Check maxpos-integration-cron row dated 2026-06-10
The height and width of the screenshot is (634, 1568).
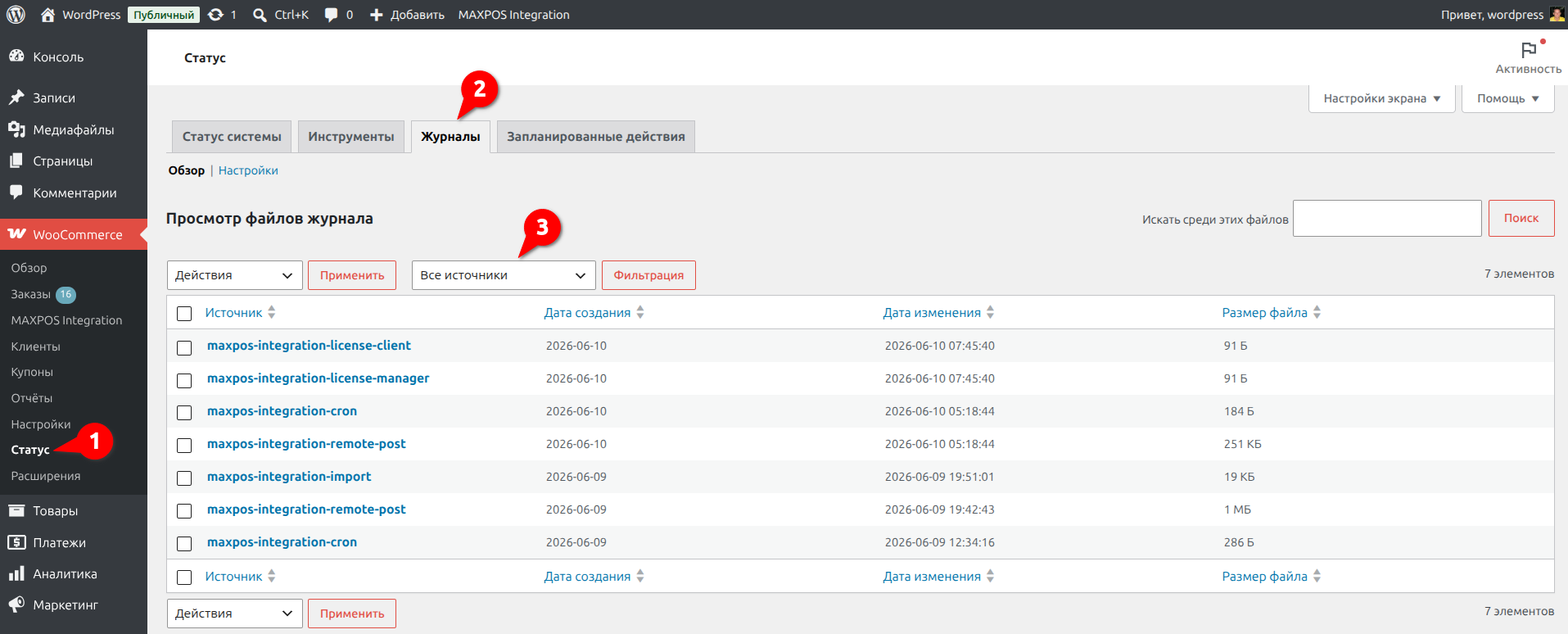pyautogui.click(x=184, y=413)
